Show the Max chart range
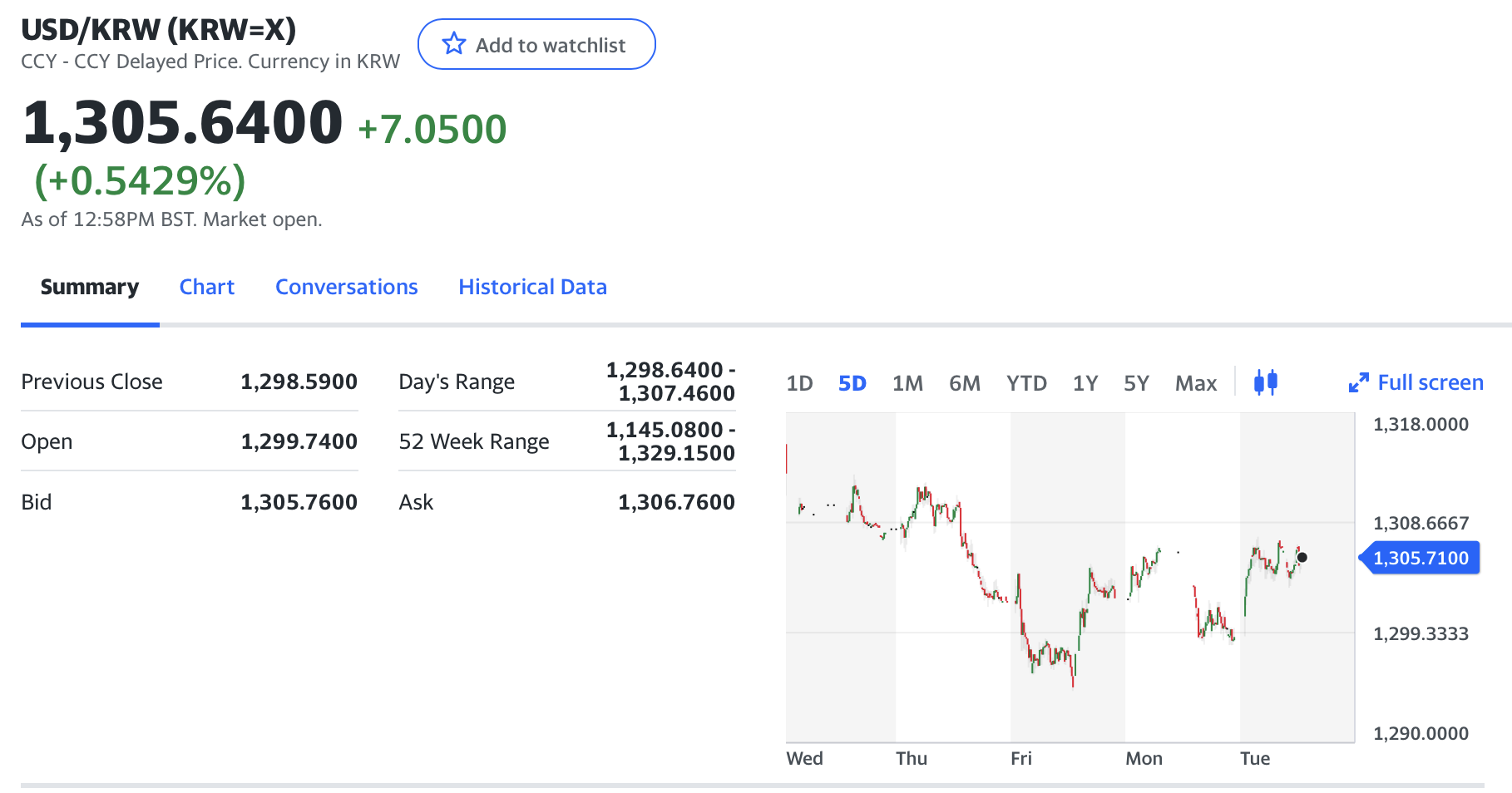This screenshot has height=793, width=1512. click(1196, 383)
